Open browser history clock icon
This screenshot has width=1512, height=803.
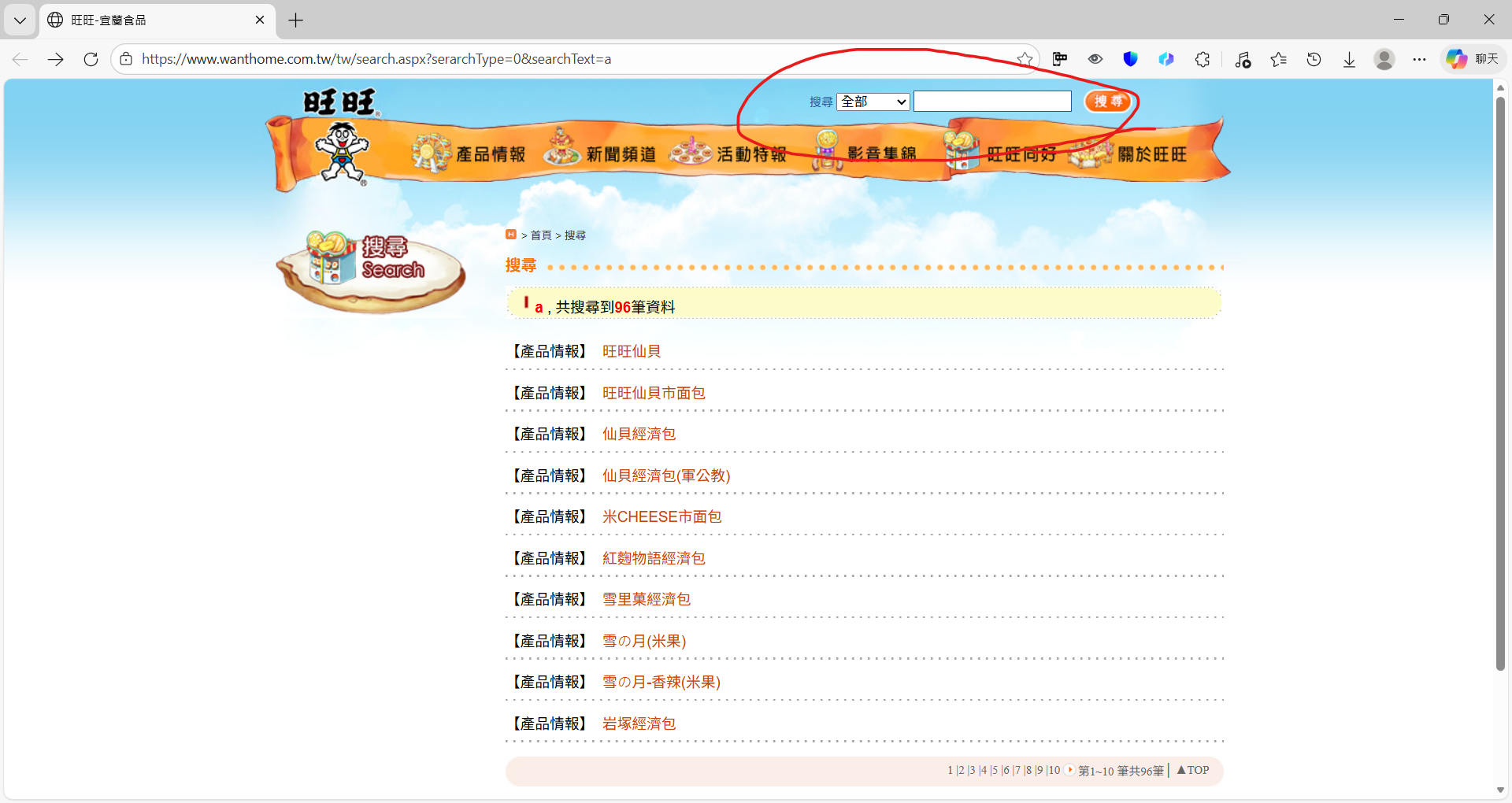pos(1314,59)
